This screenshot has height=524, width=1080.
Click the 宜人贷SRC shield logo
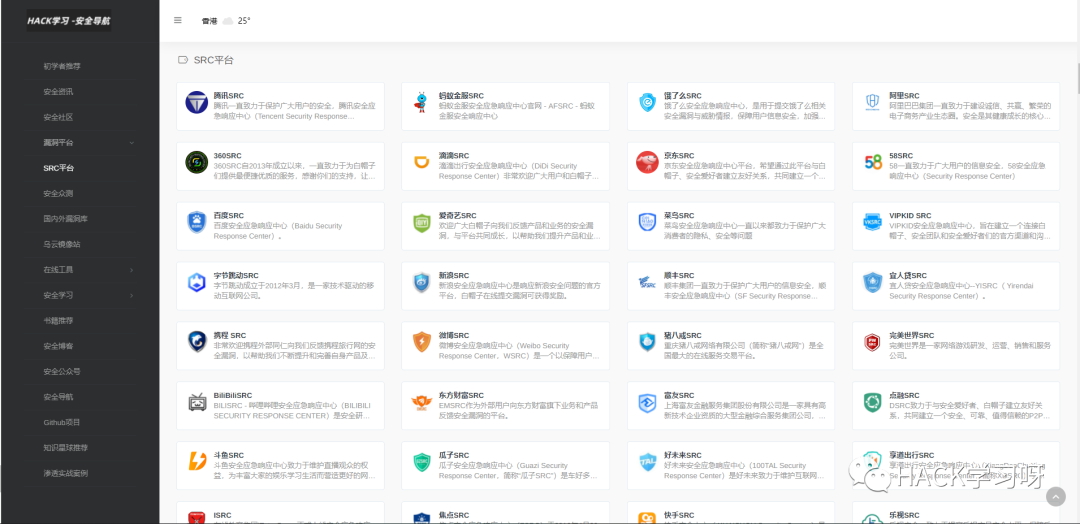pos(873,282)
